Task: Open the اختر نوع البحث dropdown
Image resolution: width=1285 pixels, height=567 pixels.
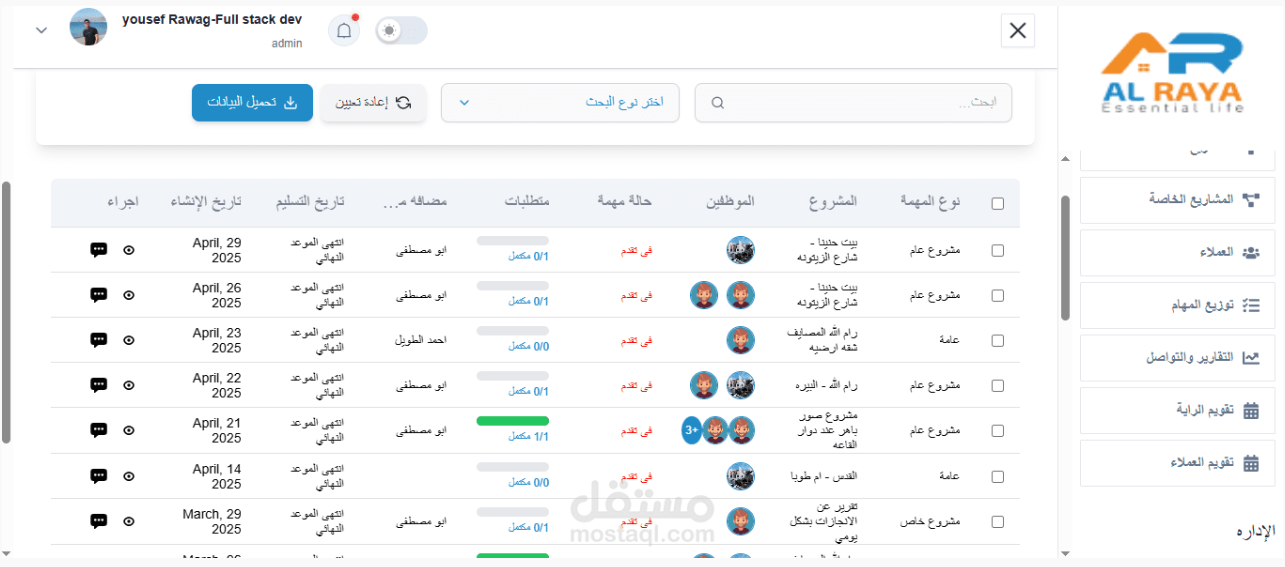Action: point(560,103)
